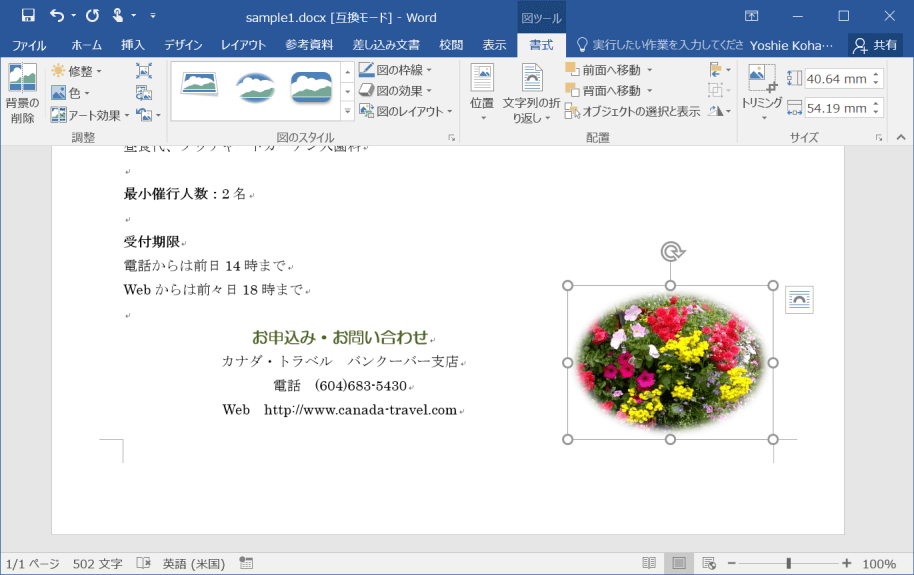Click the rotation handle above the flower picture

pos(672,251)
